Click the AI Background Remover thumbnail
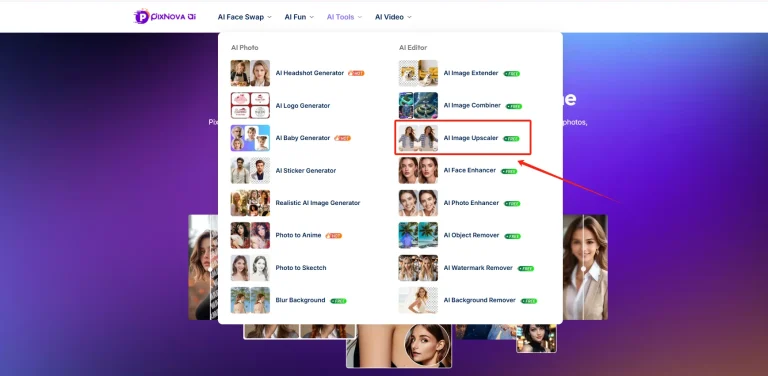The height and width of the screenshot is (376, 768). tap(418, 300)
